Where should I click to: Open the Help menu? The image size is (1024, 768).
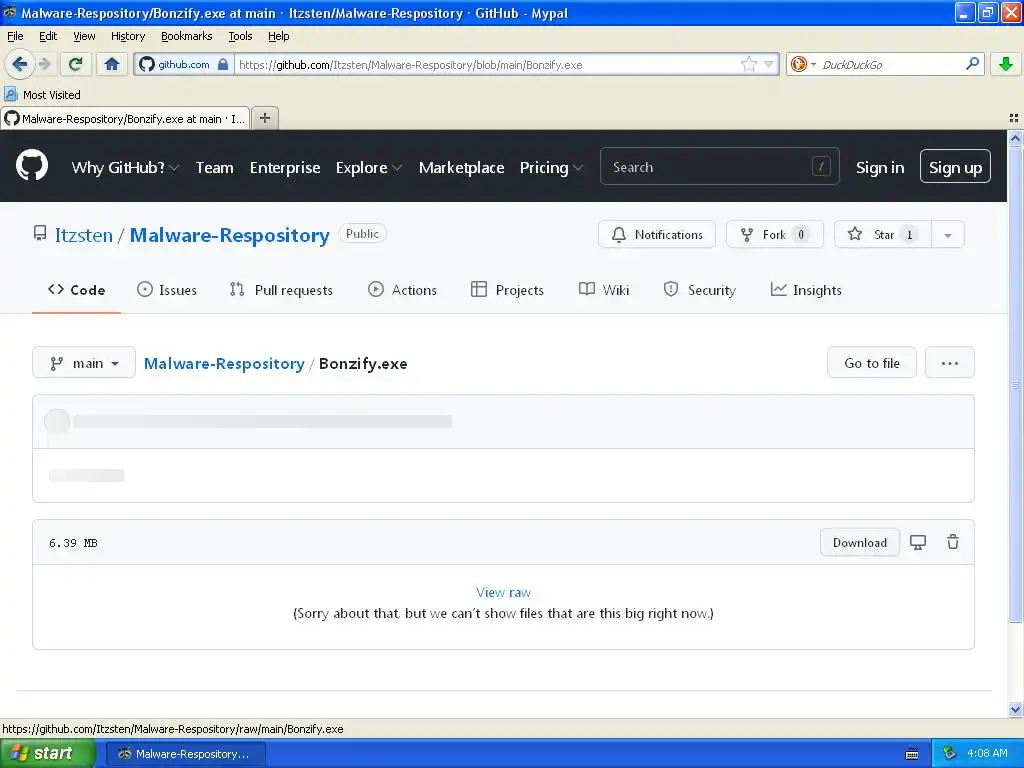pos(278,36)
